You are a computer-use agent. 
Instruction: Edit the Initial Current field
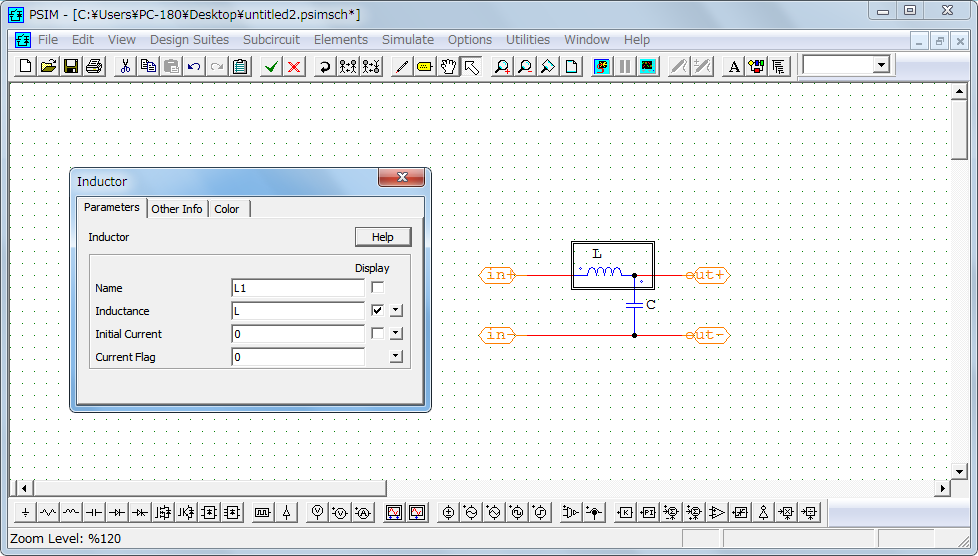[298, 334]
